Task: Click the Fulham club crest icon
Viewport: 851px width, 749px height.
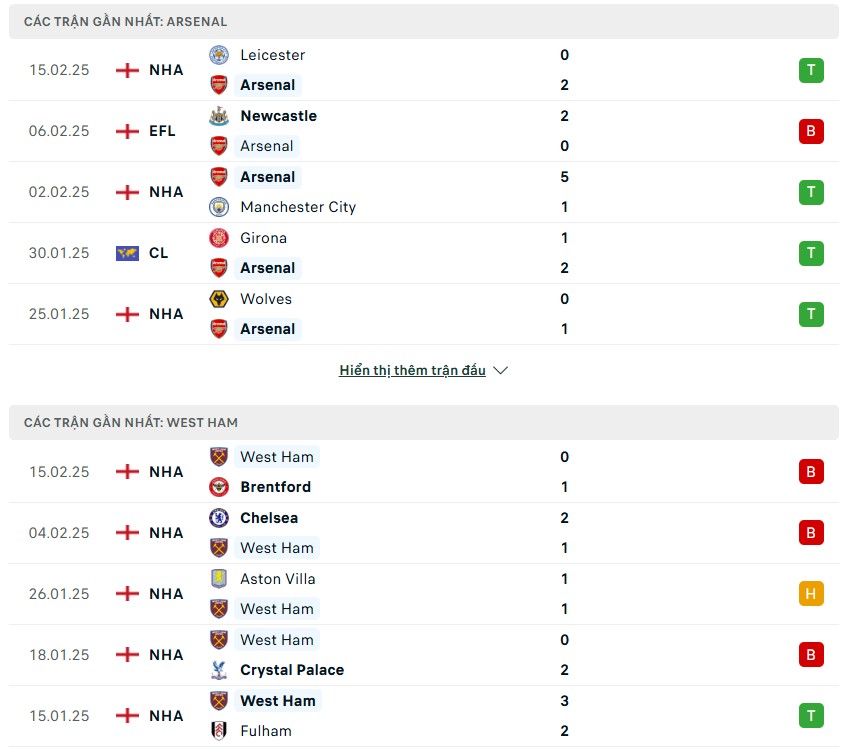Action: coord(218,731)
